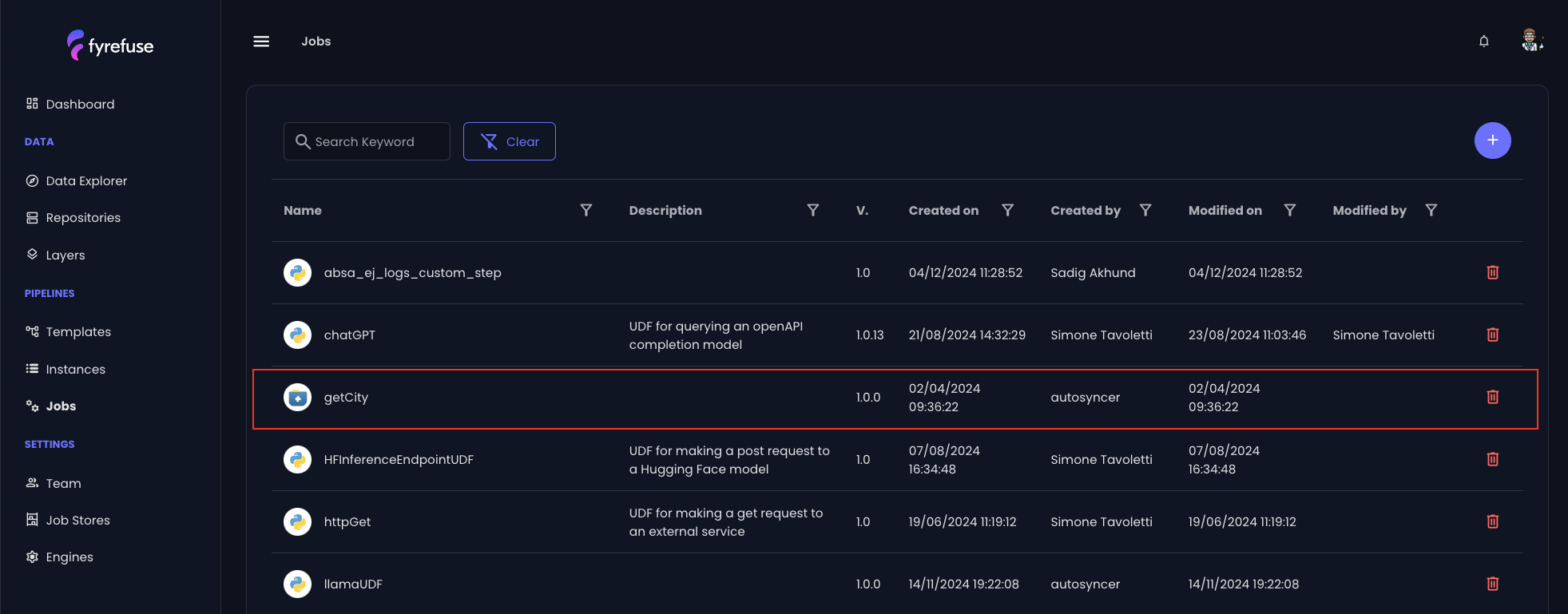This screenshot has width=1568, height=614.
Task: Open the Name column filter
Action: (586, 210)
